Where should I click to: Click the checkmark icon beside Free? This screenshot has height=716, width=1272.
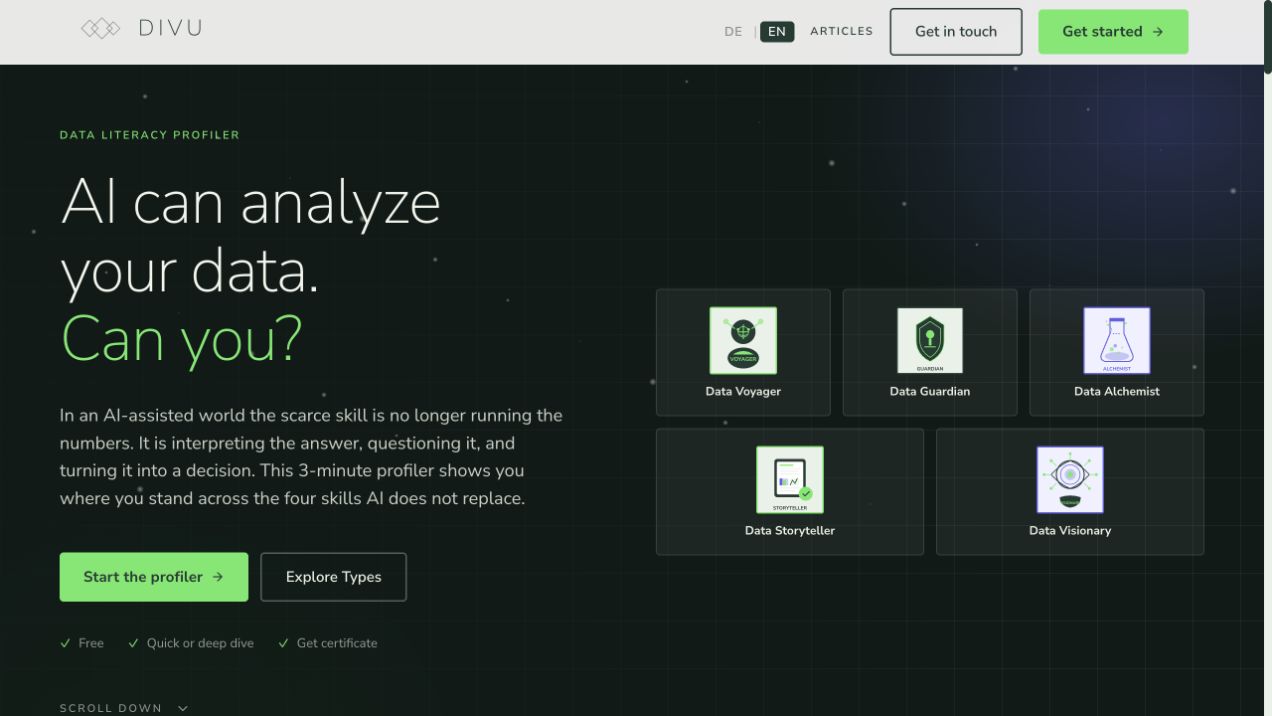(x=65, y=643)
